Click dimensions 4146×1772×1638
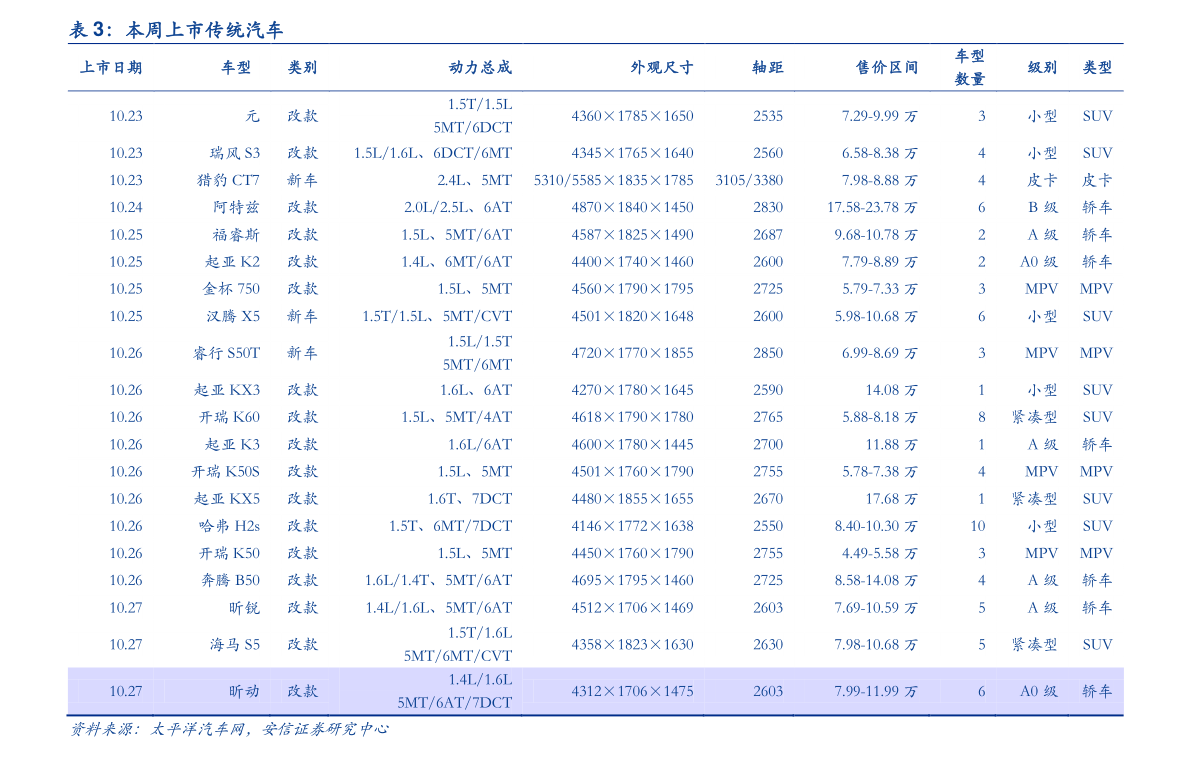This screenshot has height=757, width=1191. tap(633, 526)
